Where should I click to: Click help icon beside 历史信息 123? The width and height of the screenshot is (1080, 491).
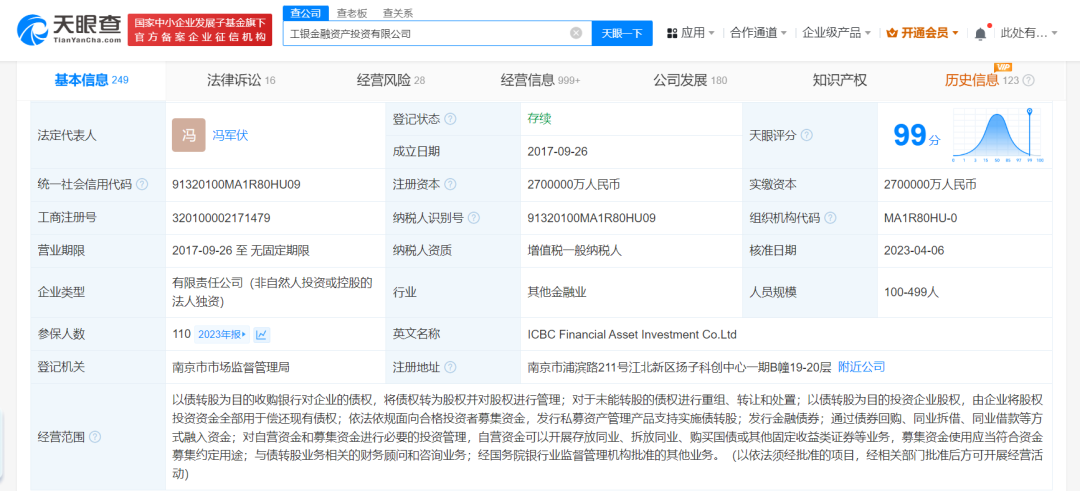[x=1028, y=81]
